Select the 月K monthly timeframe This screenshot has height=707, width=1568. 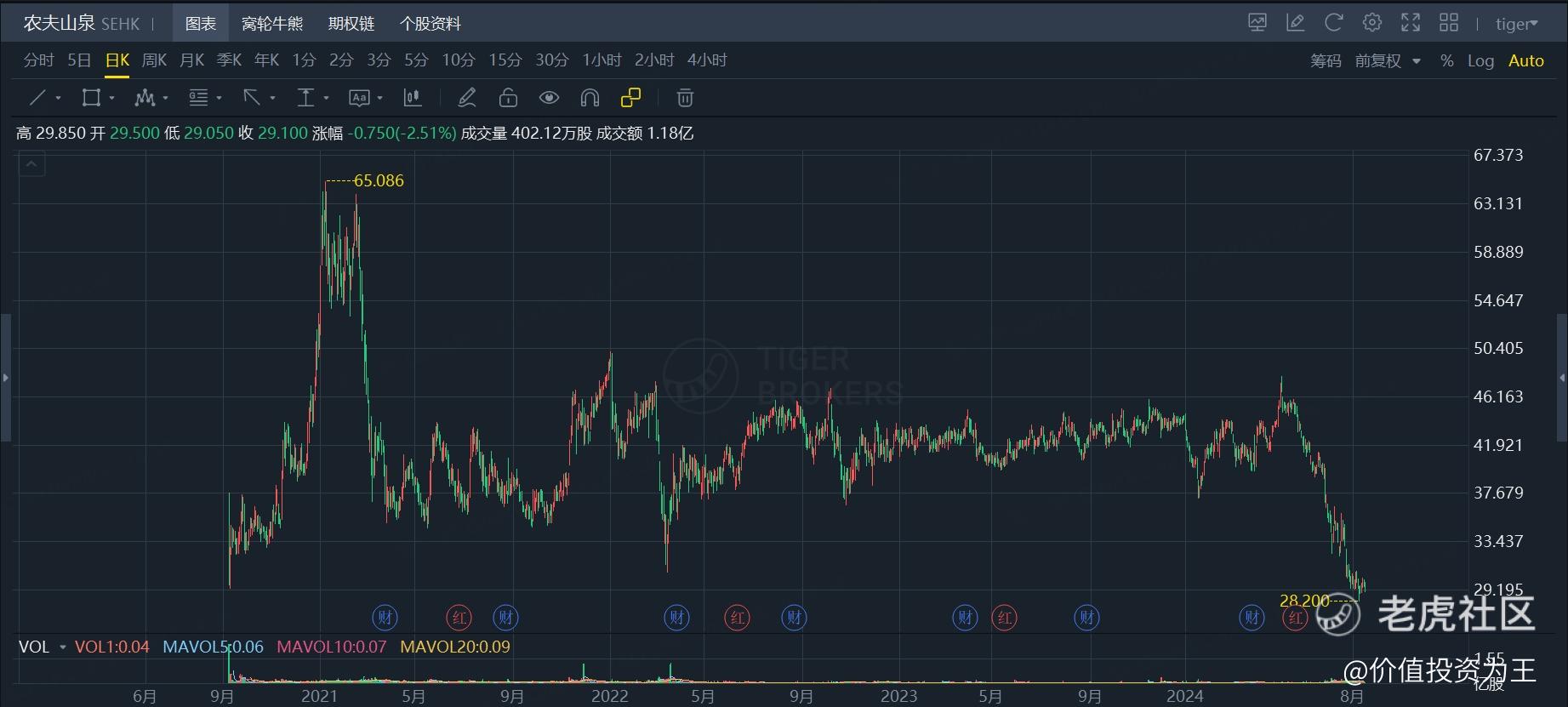coord(192,60)
